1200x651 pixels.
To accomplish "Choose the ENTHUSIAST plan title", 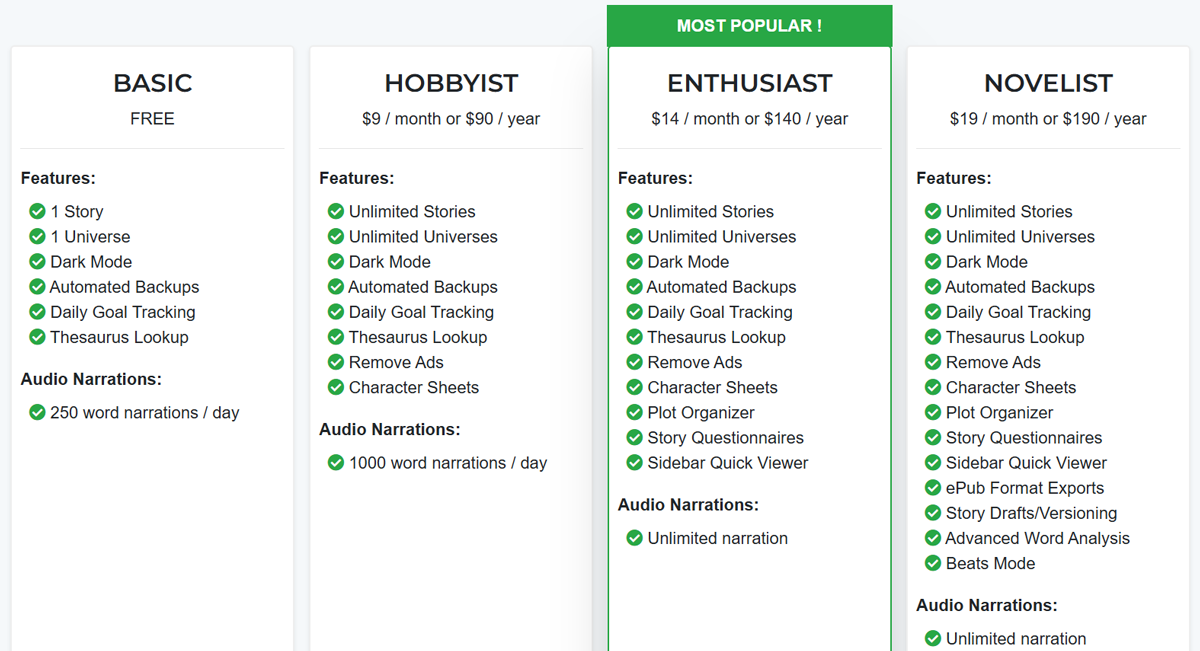I will [x=749, y=83].
